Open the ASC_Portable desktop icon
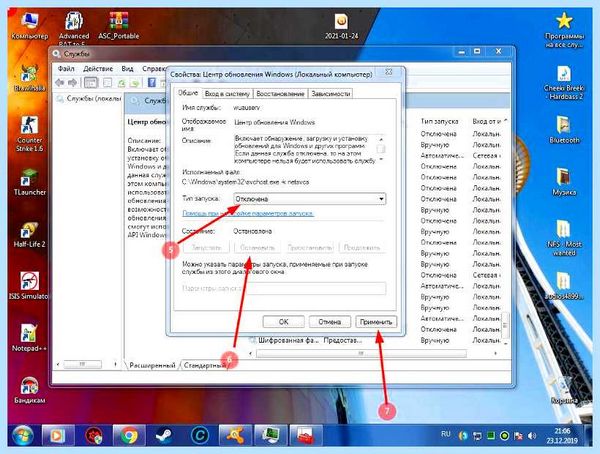Screen dimensions: 600x454 [x=119, y=26]
